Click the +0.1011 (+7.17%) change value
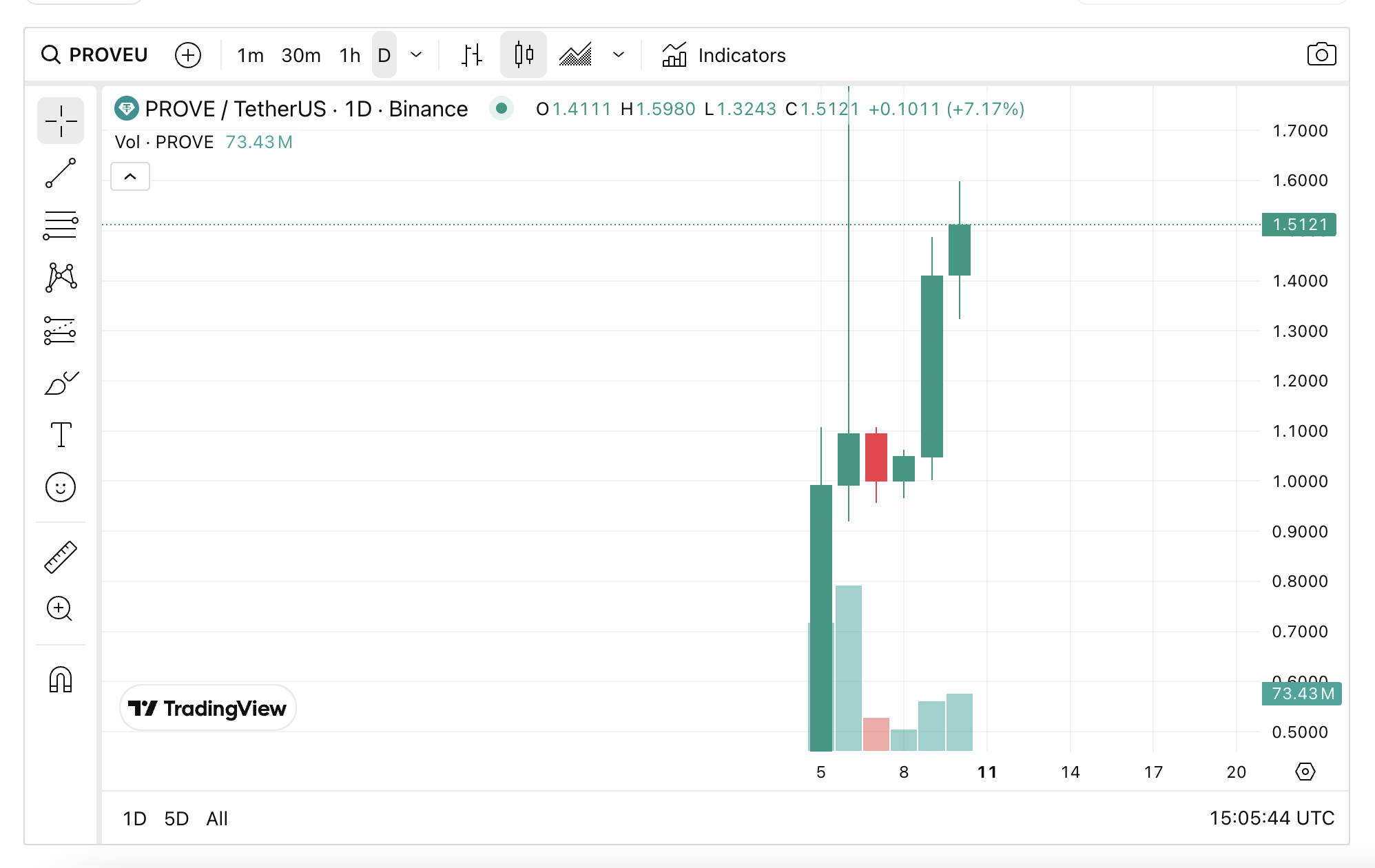The image size is (1375, 868). (x=947, y=109)
